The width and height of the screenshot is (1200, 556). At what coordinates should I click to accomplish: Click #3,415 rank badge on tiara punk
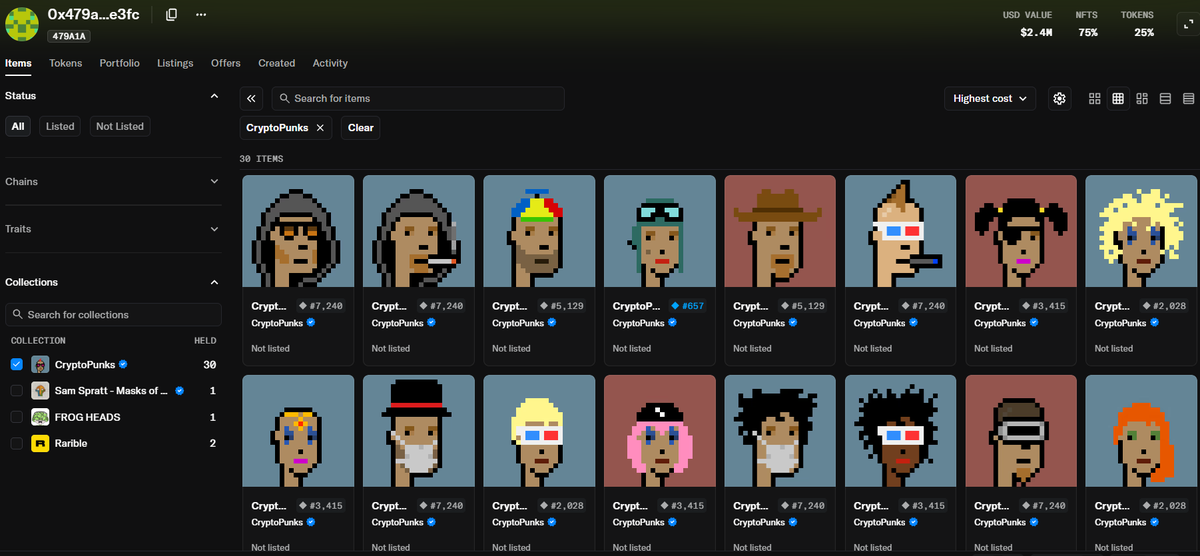click(320, 506)
